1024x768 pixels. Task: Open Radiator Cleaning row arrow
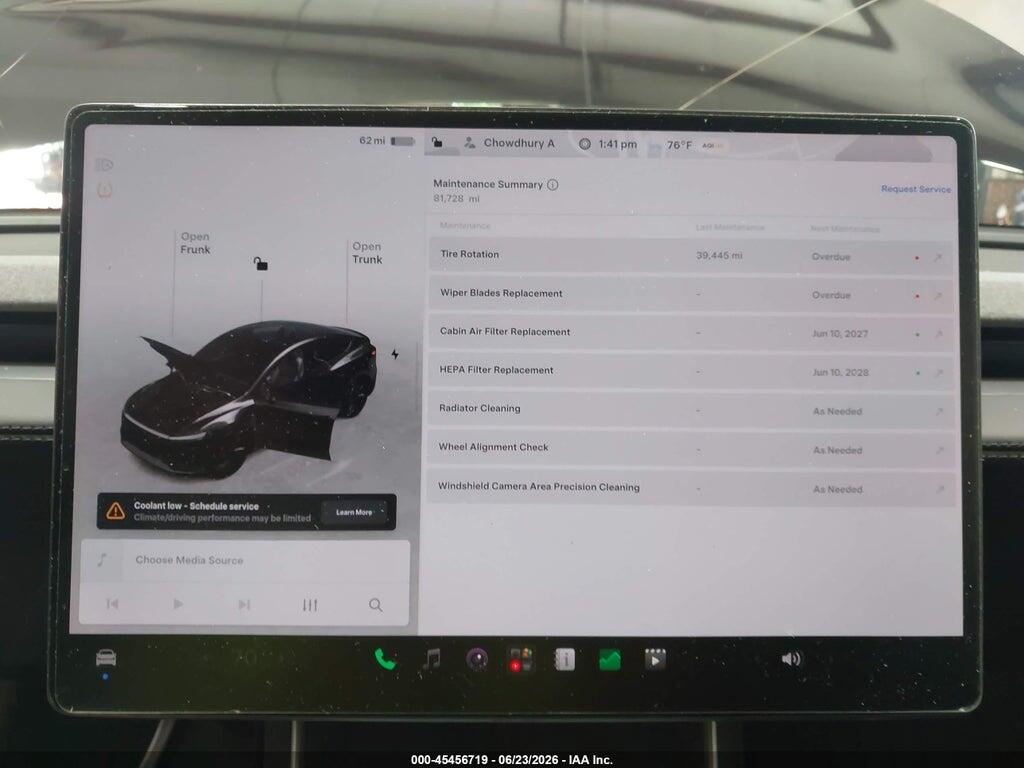[x=939, y=411]
